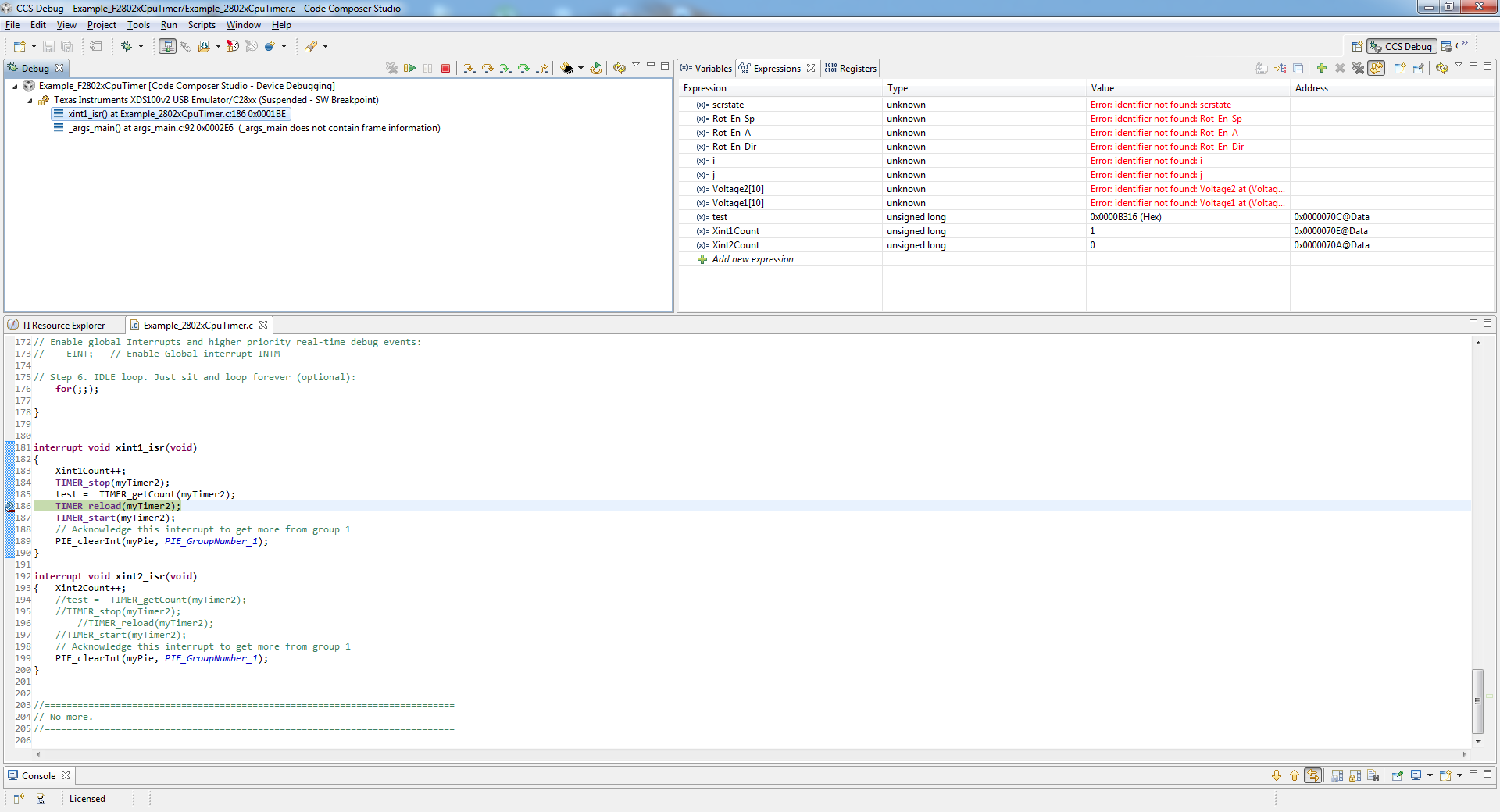Toggle the breakpoint marker on line 186
The width and height of the screenshot is (1500, 812).
(x=9, y=506)
